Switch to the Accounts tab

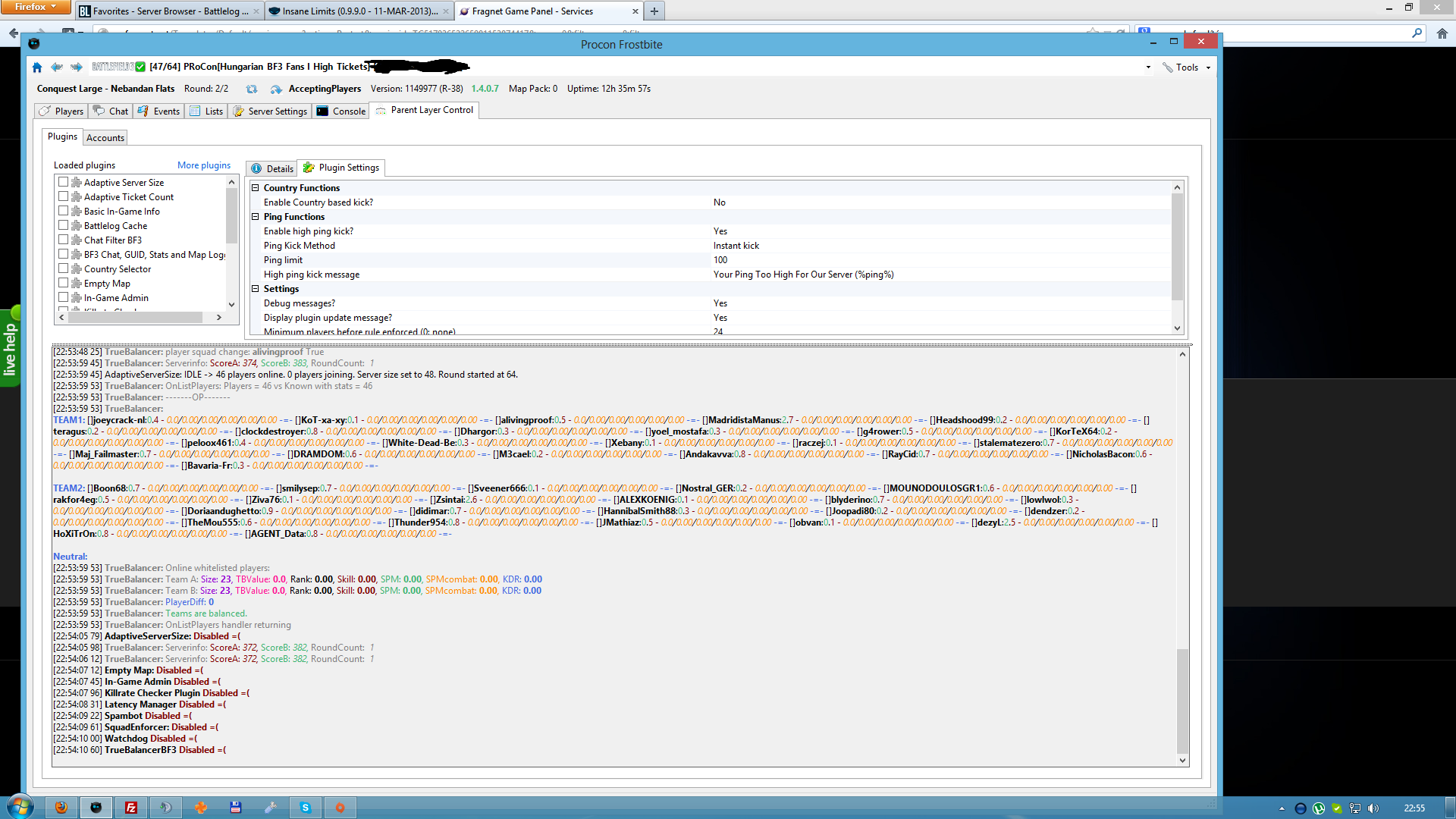[x=105, y=138]
